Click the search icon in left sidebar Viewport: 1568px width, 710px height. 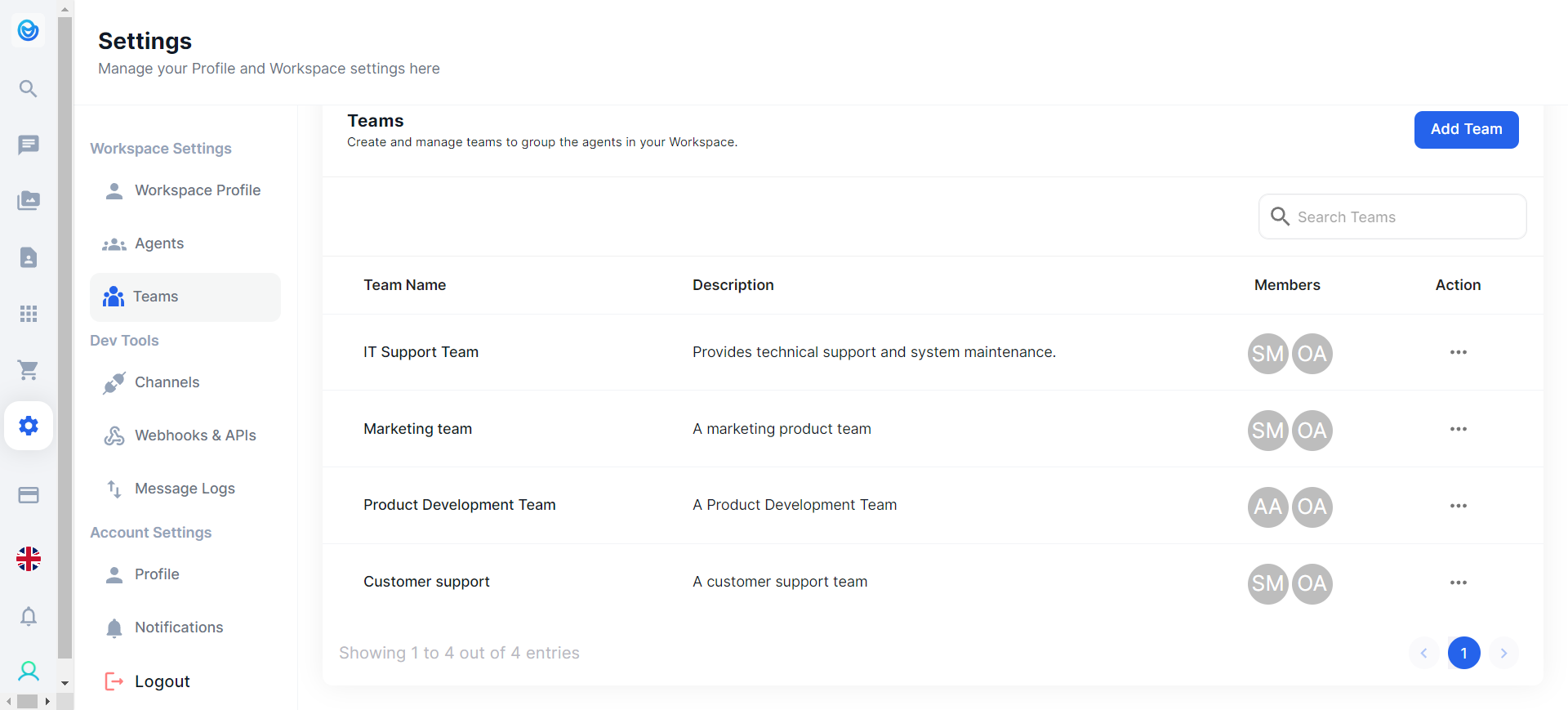(29, 88)
